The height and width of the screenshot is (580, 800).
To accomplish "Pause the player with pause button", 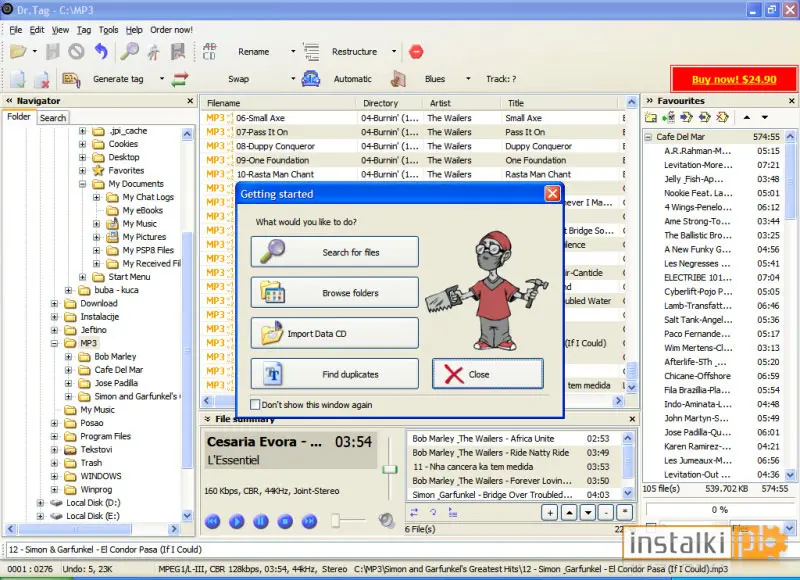I will point(261,521).
